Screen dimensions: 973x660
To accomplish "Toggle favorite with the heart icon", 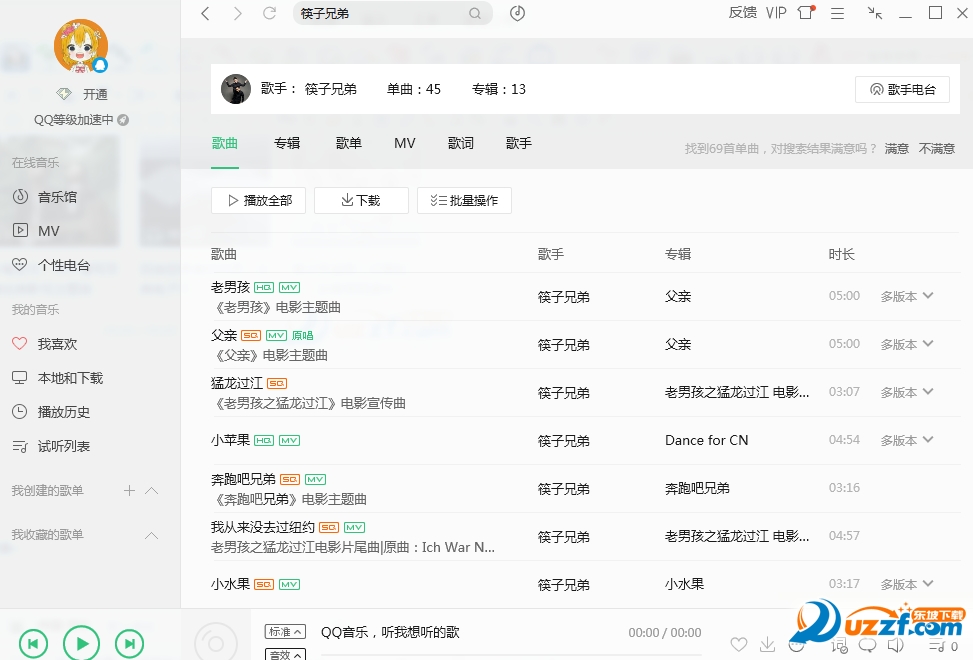I will tap(739, 645).
